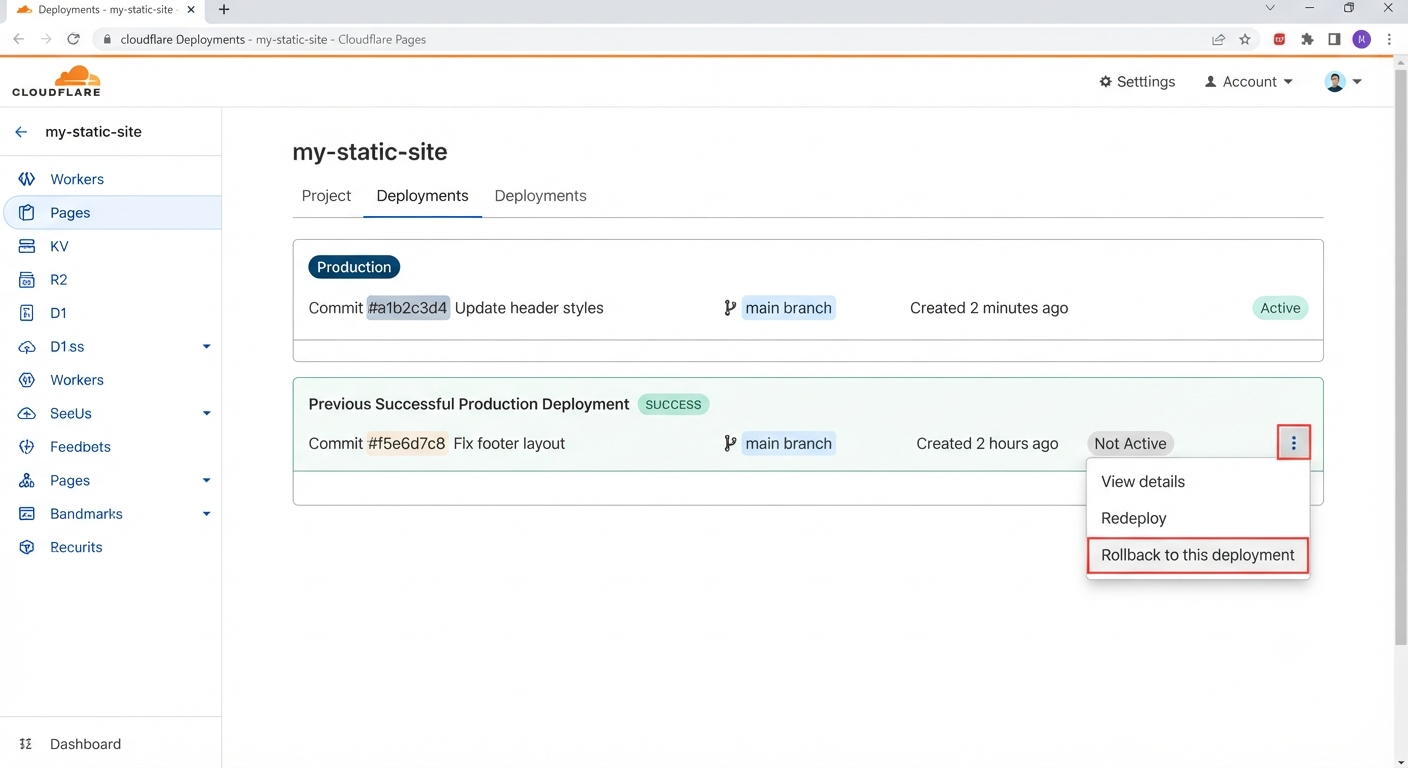Click commit hash #f5e6d7c8
The height and width of the screenshot is (768, 1408).
[x=407, y=444]
